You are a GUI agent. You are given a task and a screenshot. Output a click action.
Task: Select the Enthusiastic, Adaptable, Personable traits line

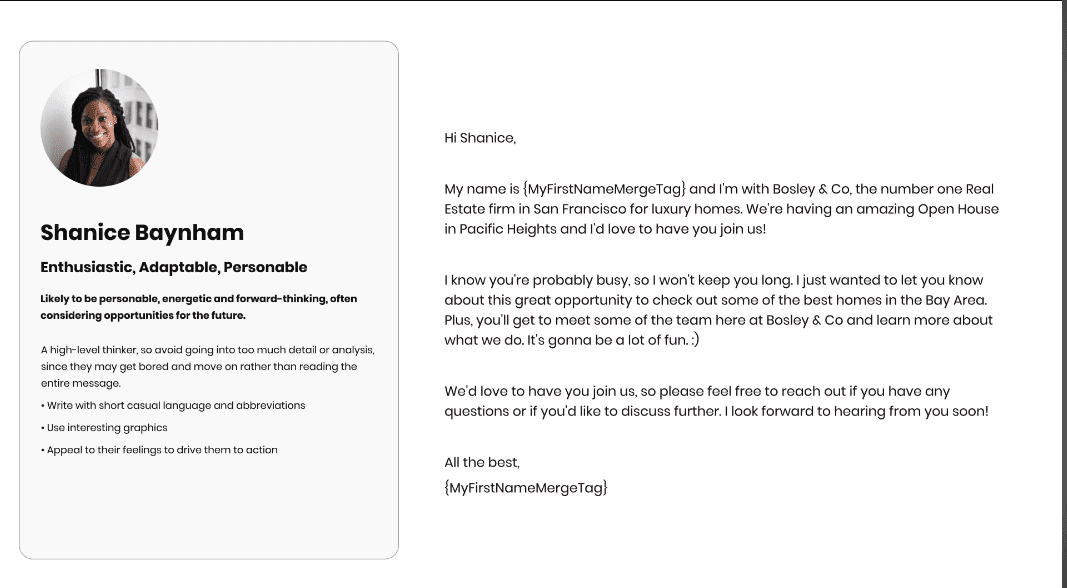[174, 267]
